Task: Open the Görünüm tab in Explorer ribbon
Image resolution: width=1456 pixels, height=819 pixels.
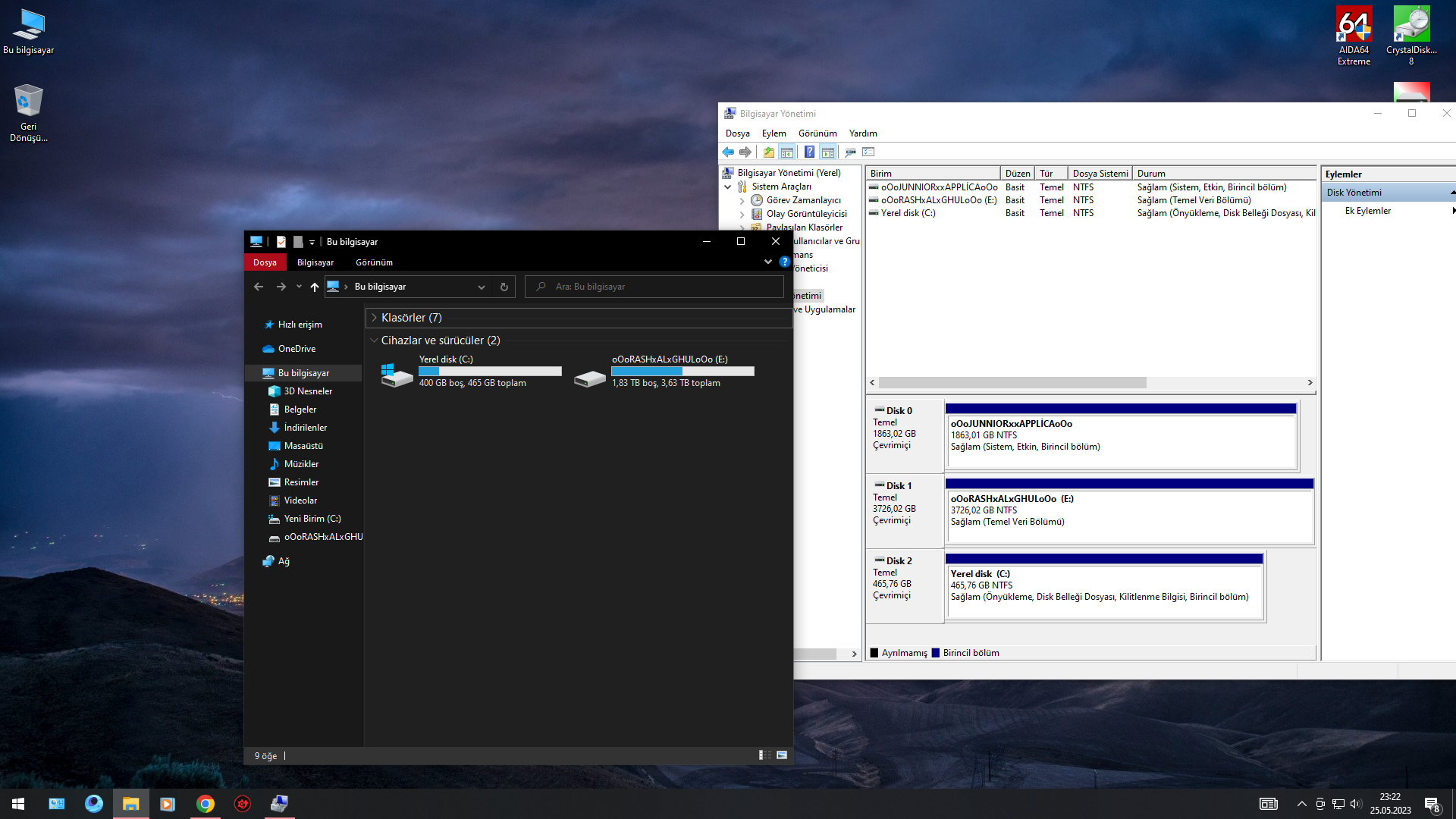Action: click(374, 262)
